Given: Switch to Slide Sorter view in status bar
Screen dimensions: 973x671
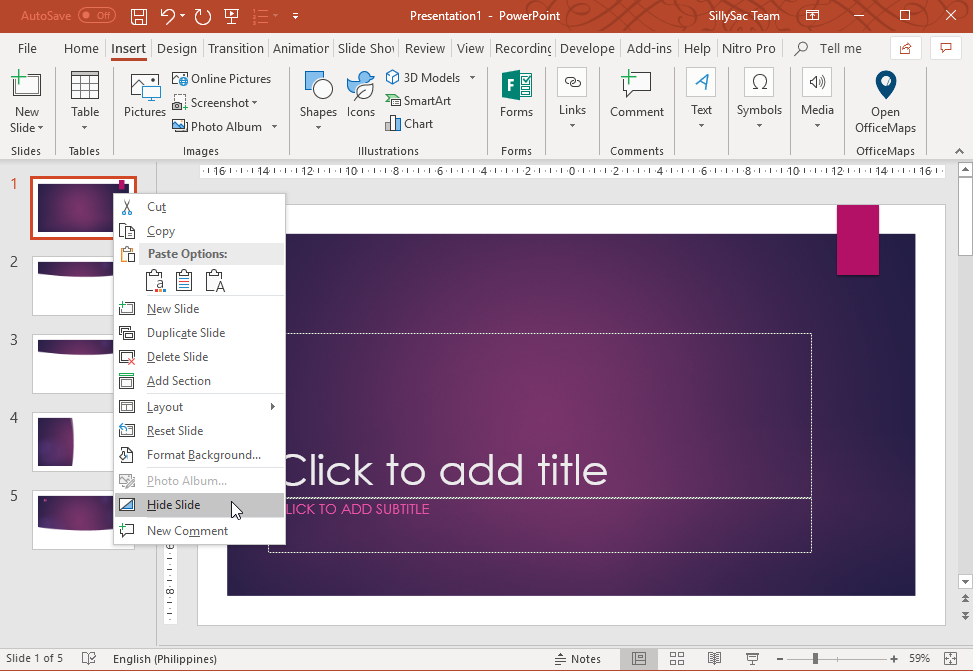Looking at the screenshot, I should click(676, 658).
